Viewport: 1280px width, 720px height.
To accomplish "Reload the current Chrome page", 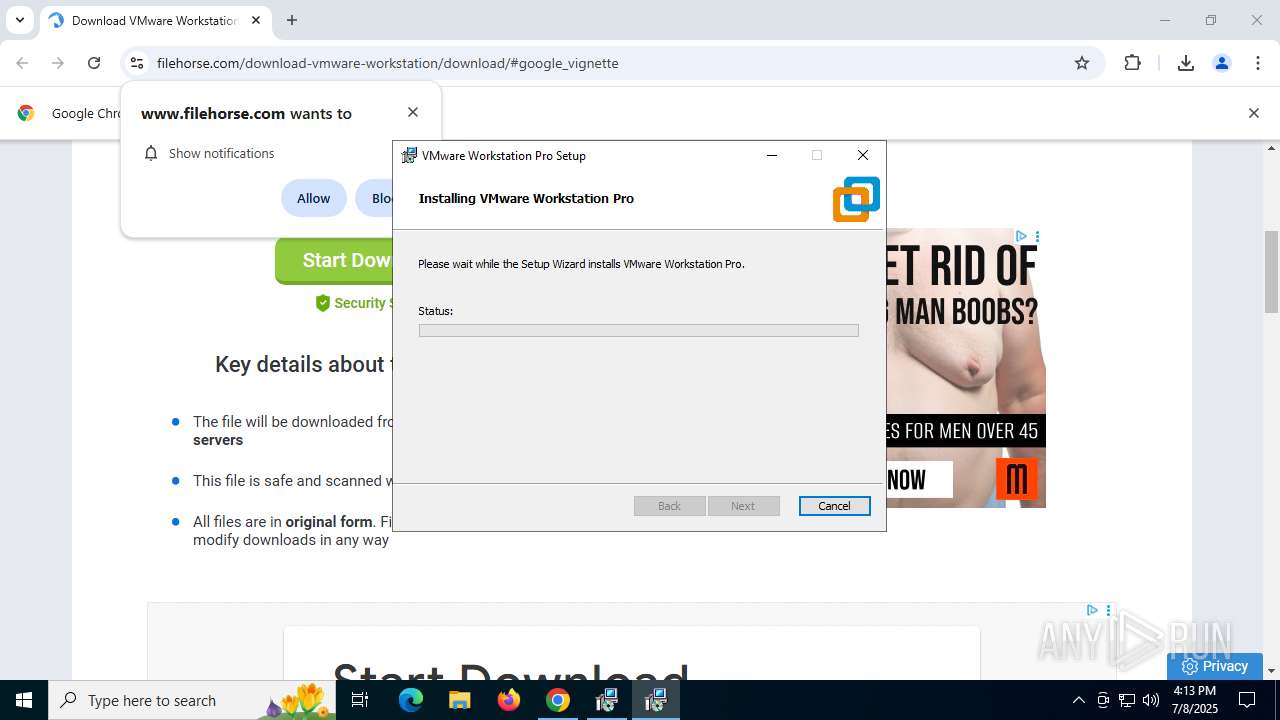I will (x=94, y=63).
